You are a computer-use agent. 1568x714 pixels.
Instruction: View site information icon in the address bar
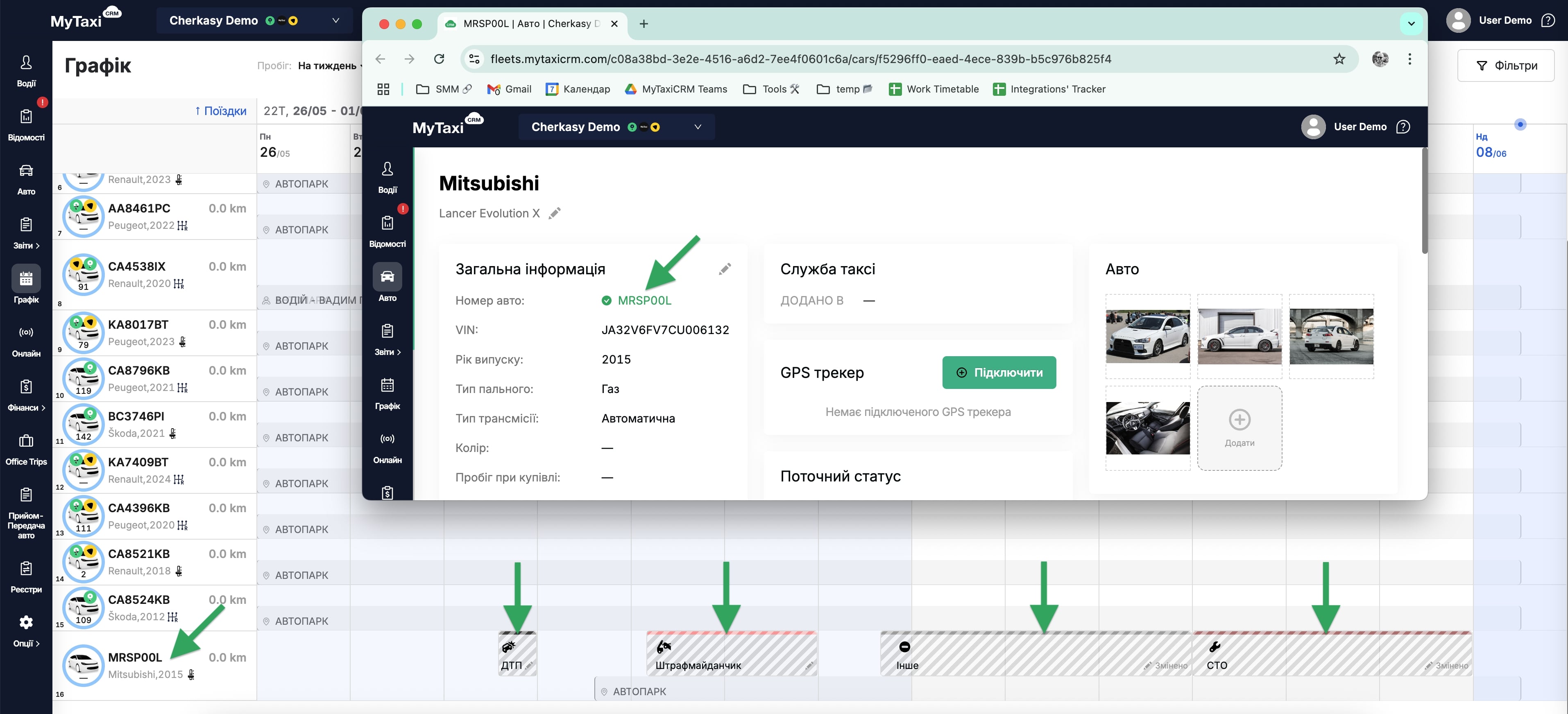474,59
